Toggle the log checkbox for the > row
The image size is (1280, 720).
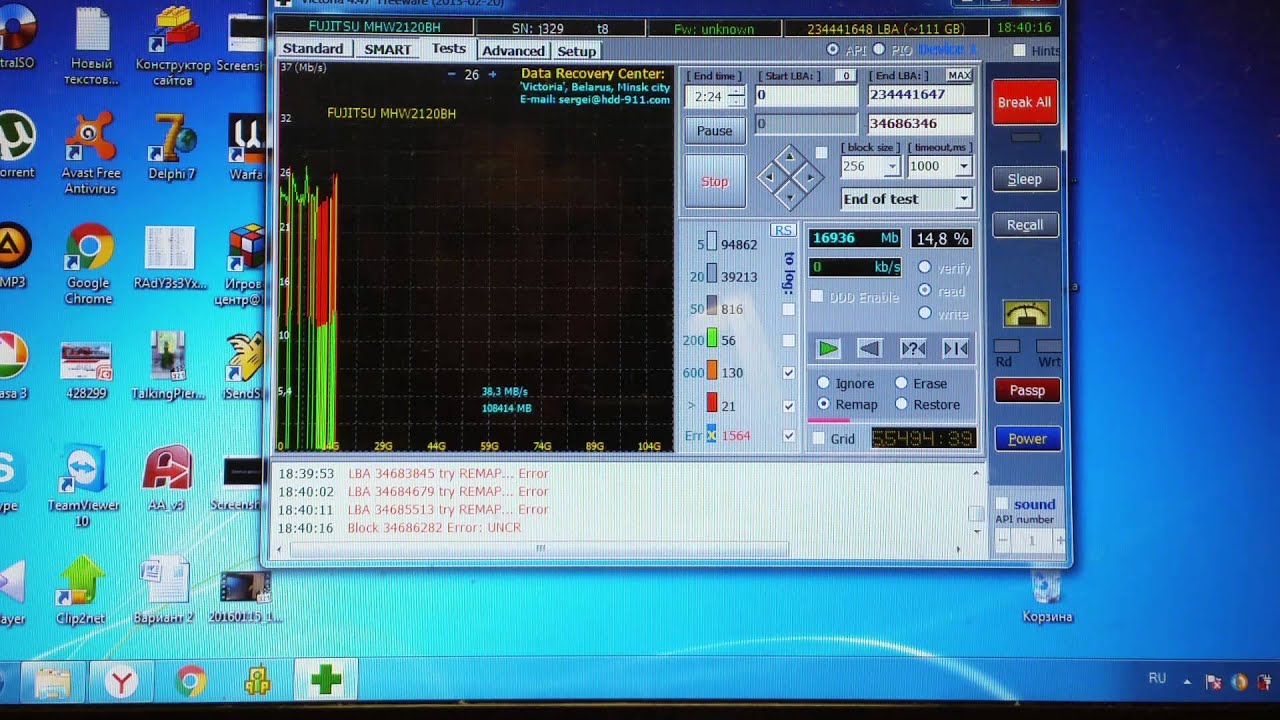[789, 406]
